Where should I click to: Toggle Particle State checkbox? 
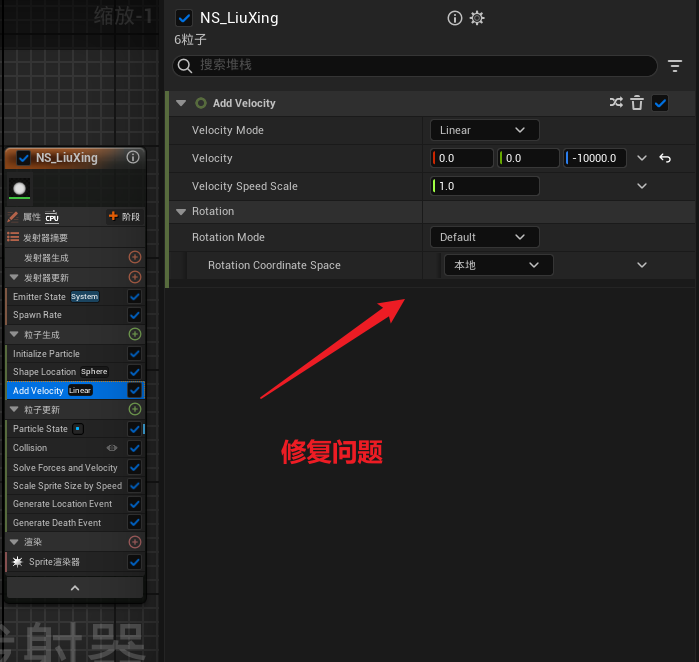coord(135,429)
